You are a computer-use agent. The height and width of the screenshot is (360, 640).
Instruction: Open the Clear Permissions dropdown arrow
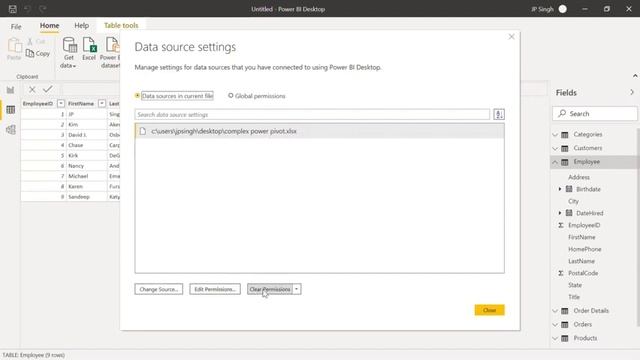[x=297, y=289]
